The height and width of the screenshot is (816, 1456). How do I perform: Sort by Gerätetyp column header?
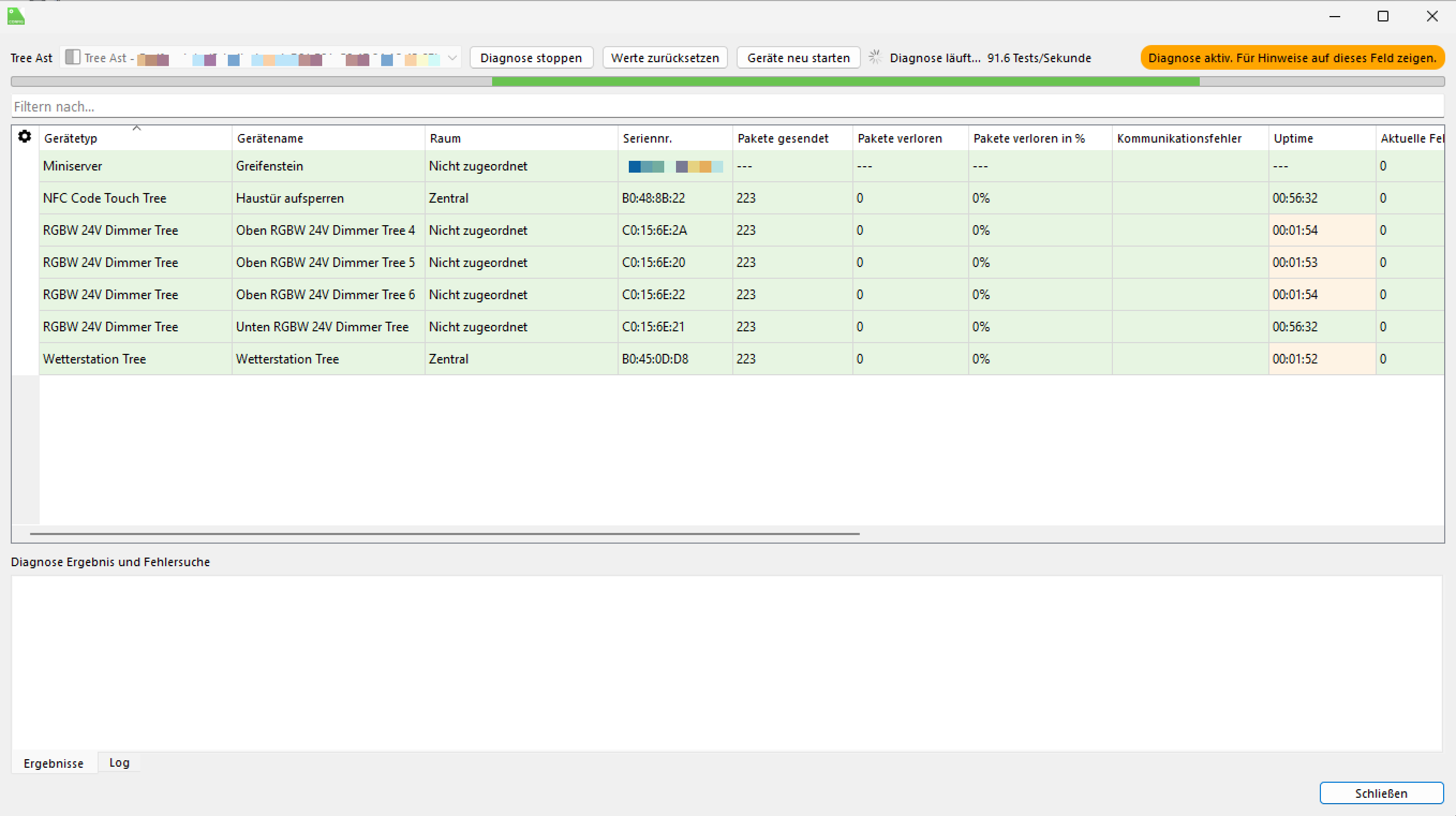71,138
